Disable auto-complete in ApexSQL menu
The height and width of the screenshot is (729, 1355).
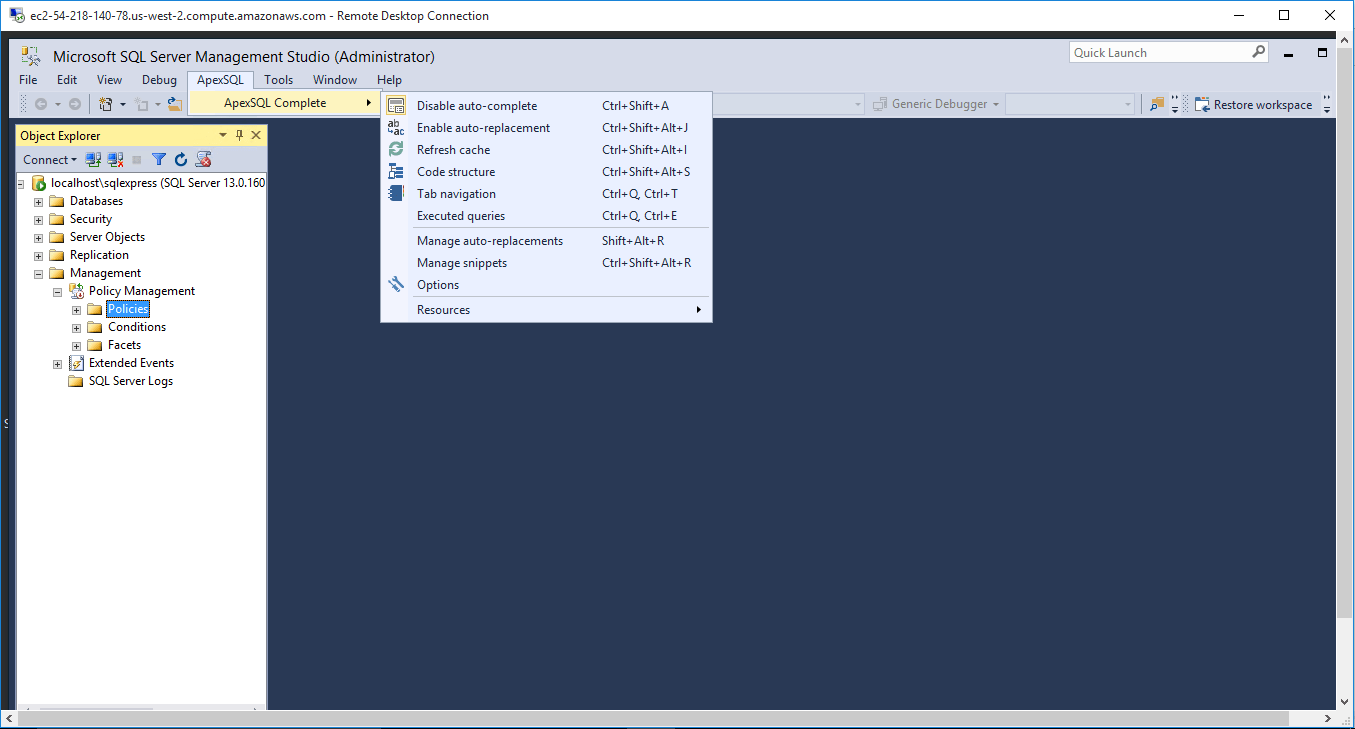click(x=476, y=106)
